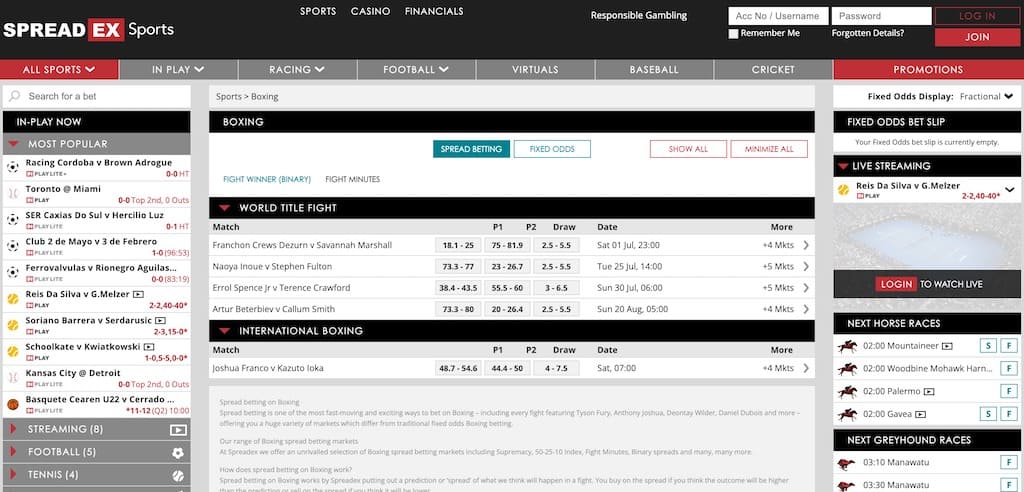Screen dimensions: 1024x492
Task: Open Forgotten Details link
Action: click(868, 33)
